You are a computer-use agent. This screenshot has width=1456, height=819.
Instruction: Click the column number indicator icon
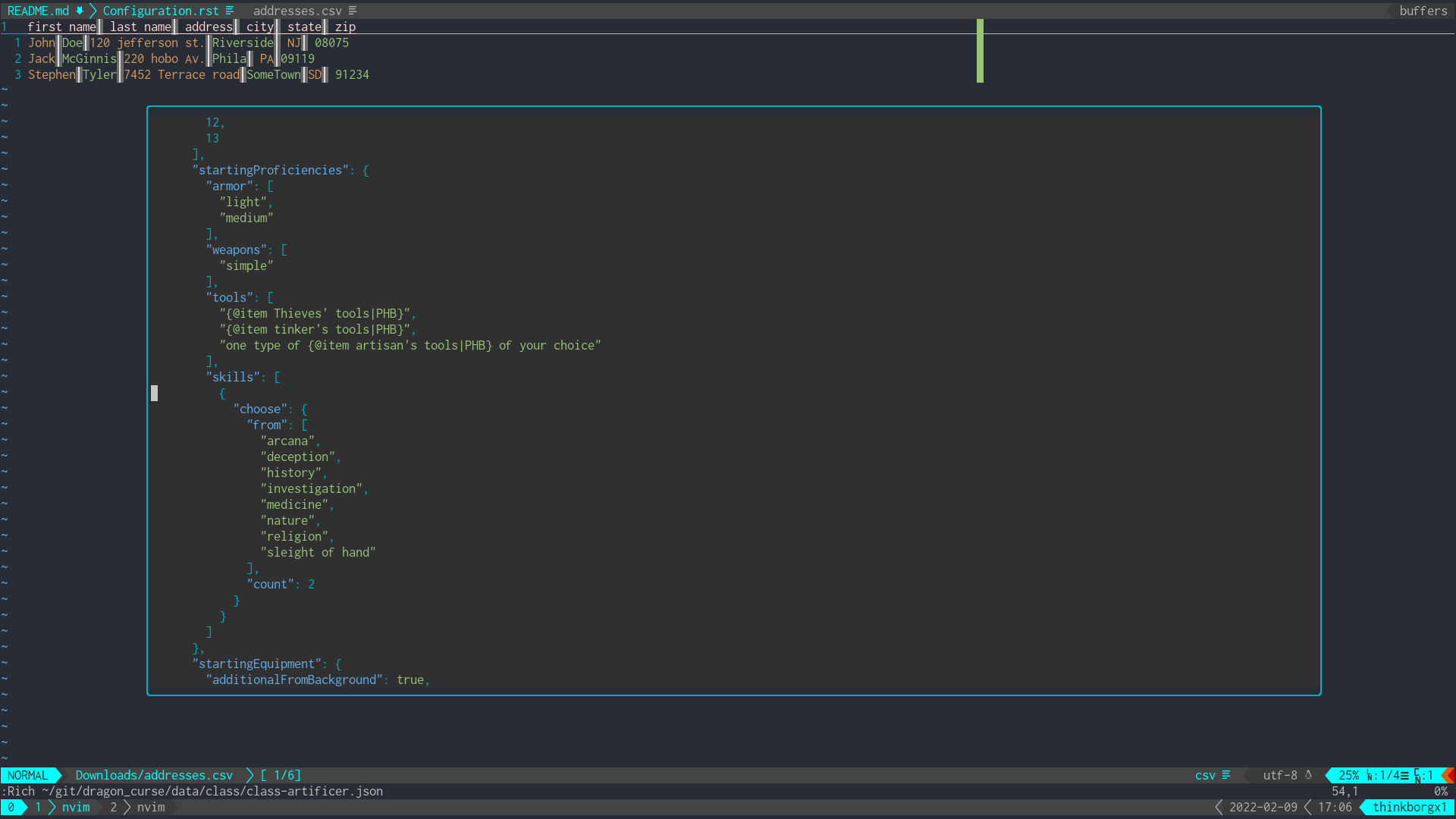click(1417, 775)
